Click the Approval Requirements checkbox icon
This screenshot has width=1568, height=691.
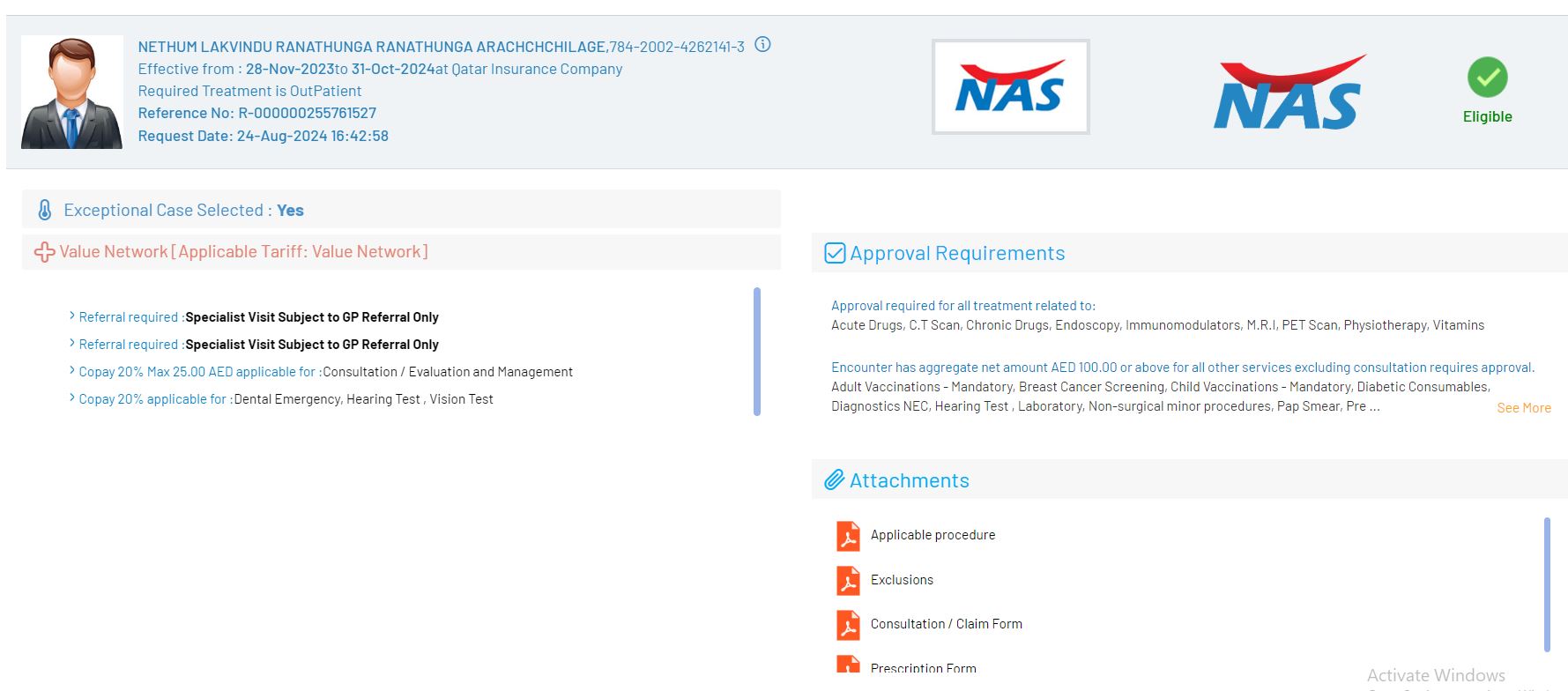[x=834, y=253]
